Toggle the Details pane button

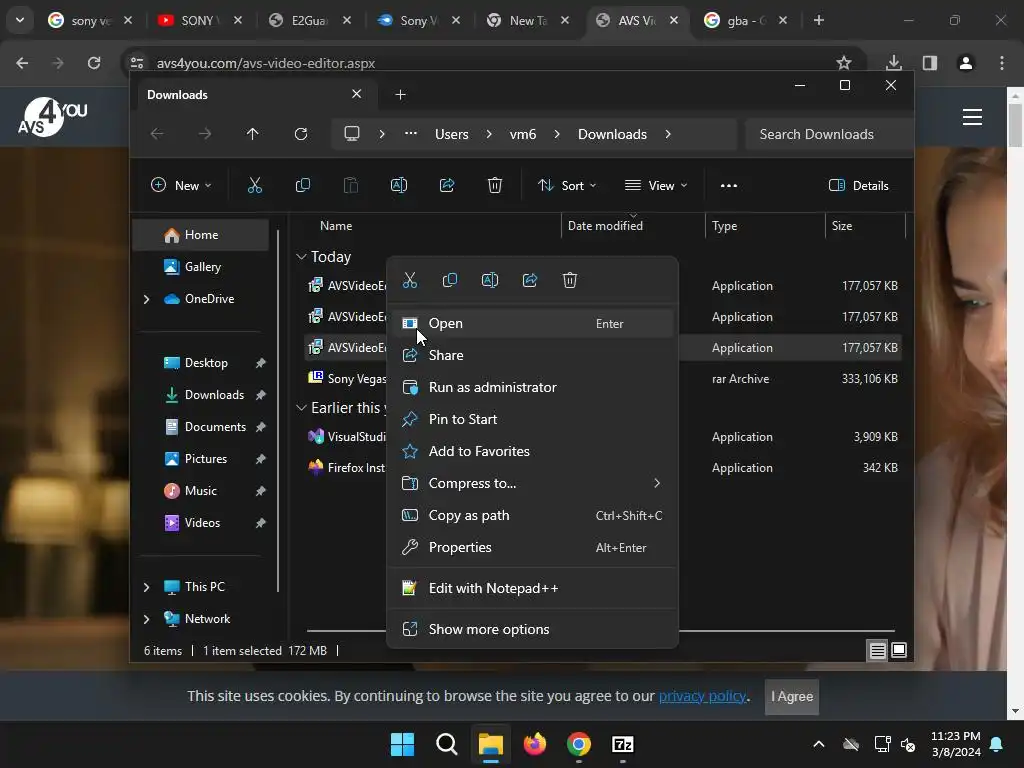click(858, 185)
